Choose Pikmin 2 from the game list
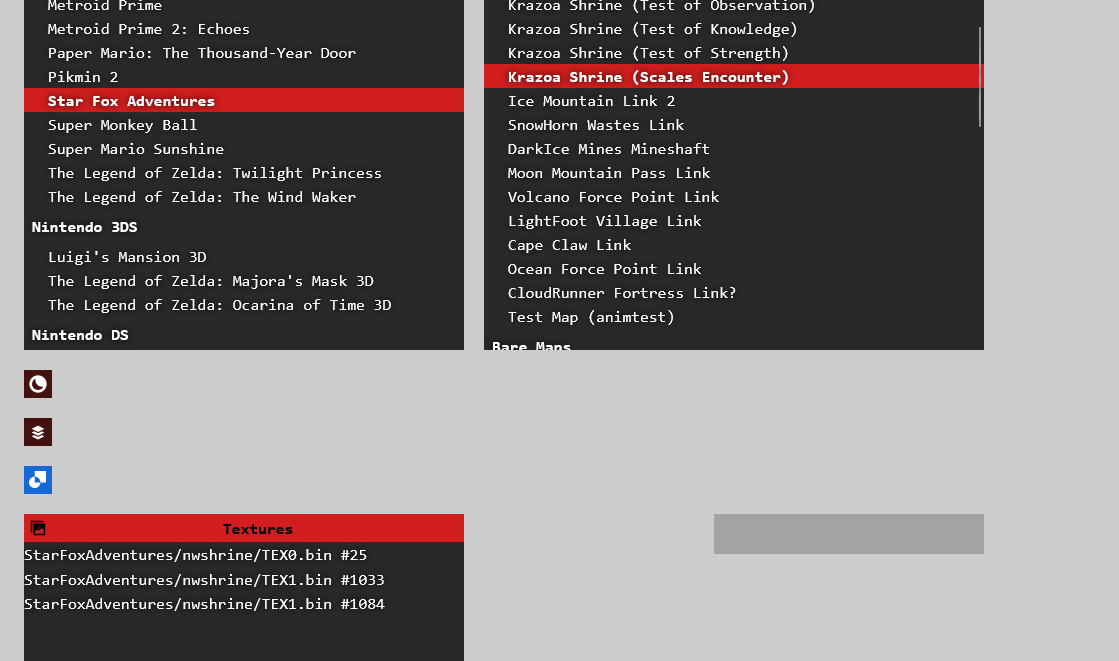 pos(244,77)
